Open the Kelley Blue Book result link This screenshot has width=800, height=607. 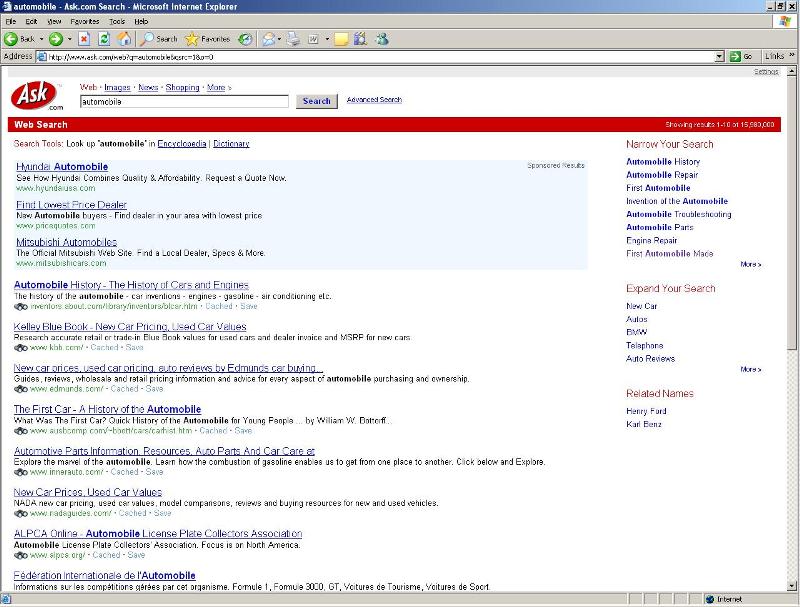130,327
